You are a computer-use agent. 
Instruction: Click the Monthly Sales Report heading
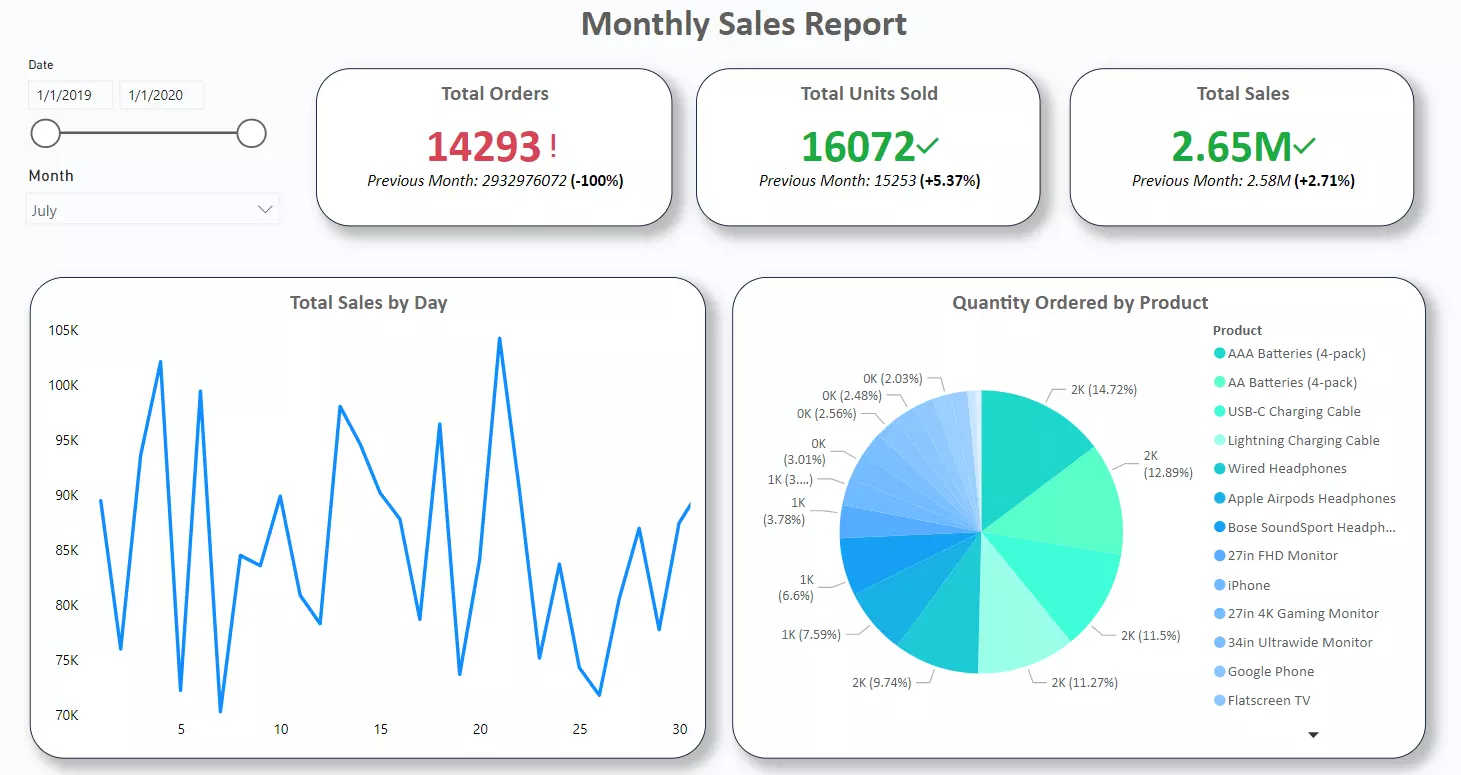click(x=744, y=24)
